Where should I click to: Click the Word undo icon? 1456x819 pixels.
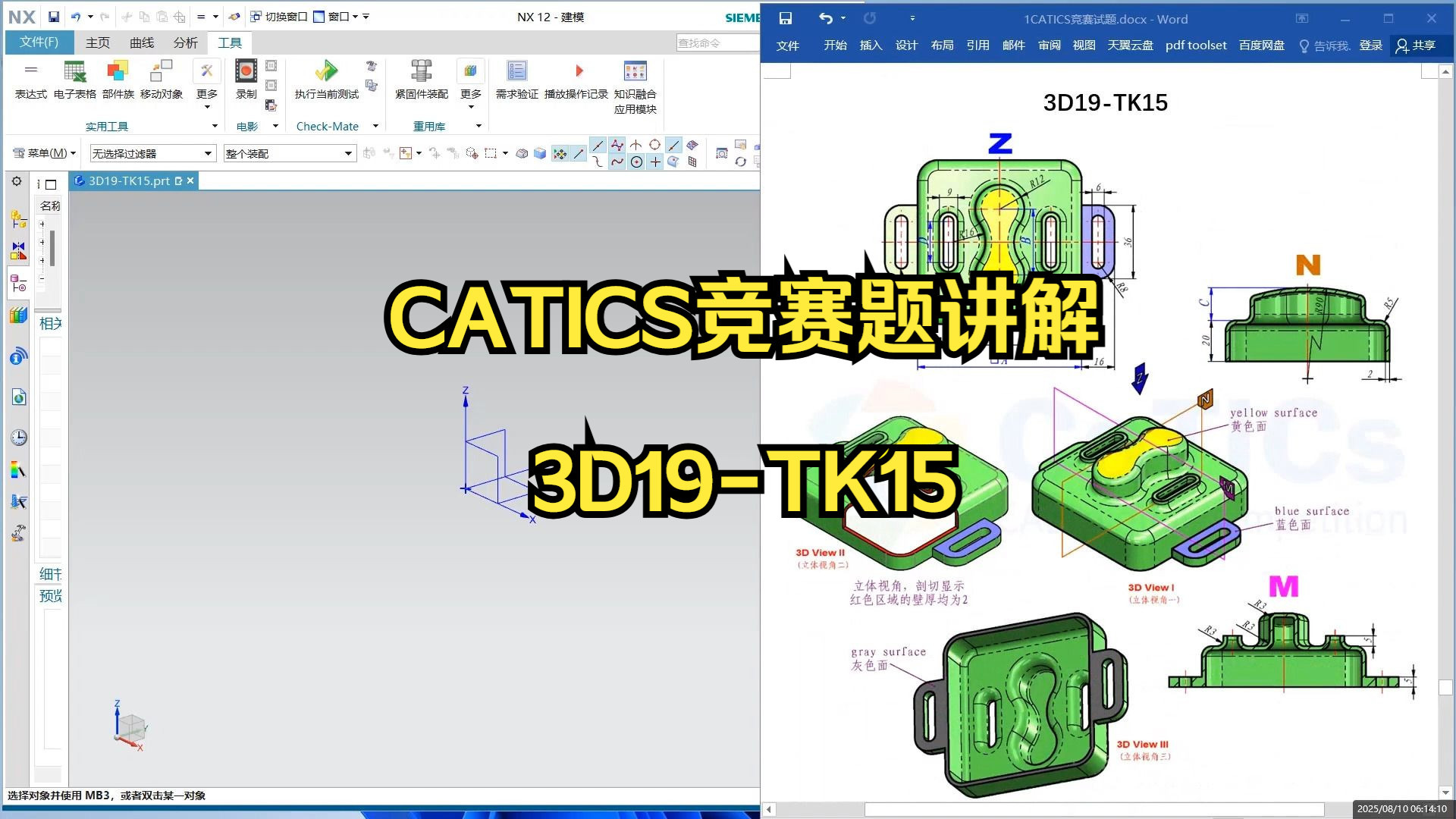pos(826,18)
